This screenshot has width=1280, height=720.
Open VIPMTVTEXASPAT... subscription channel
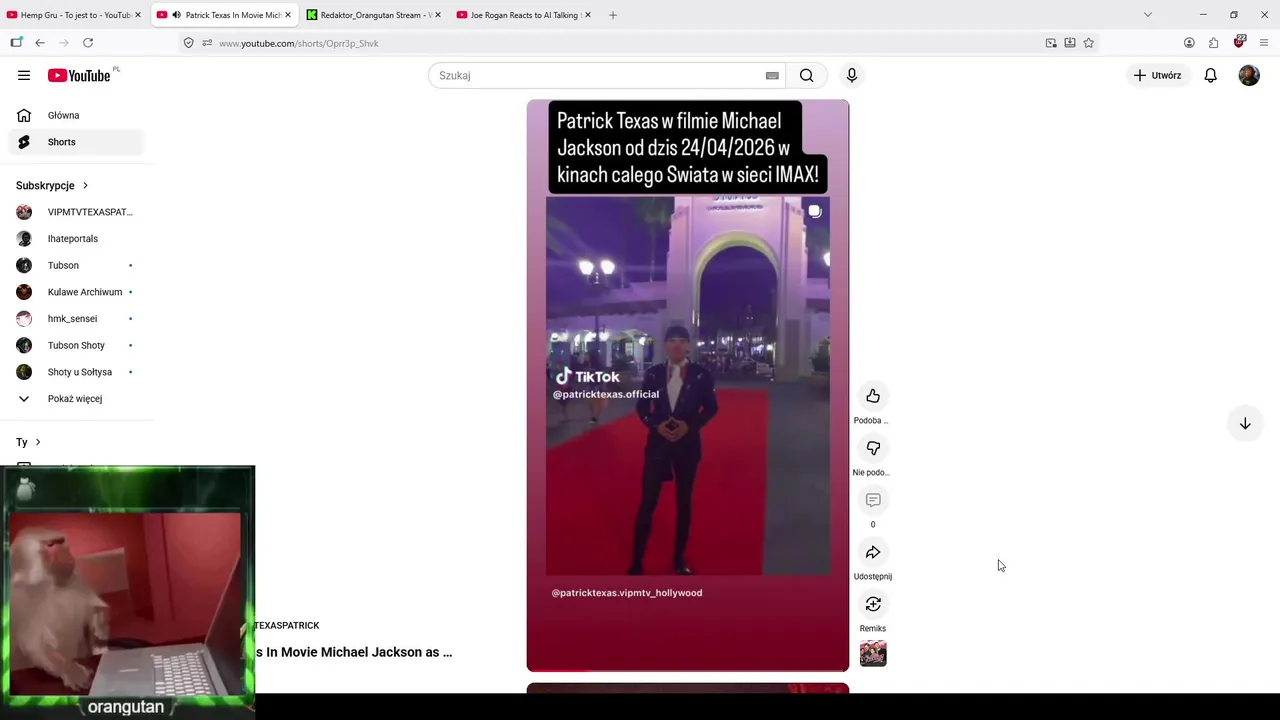(77, 212)
